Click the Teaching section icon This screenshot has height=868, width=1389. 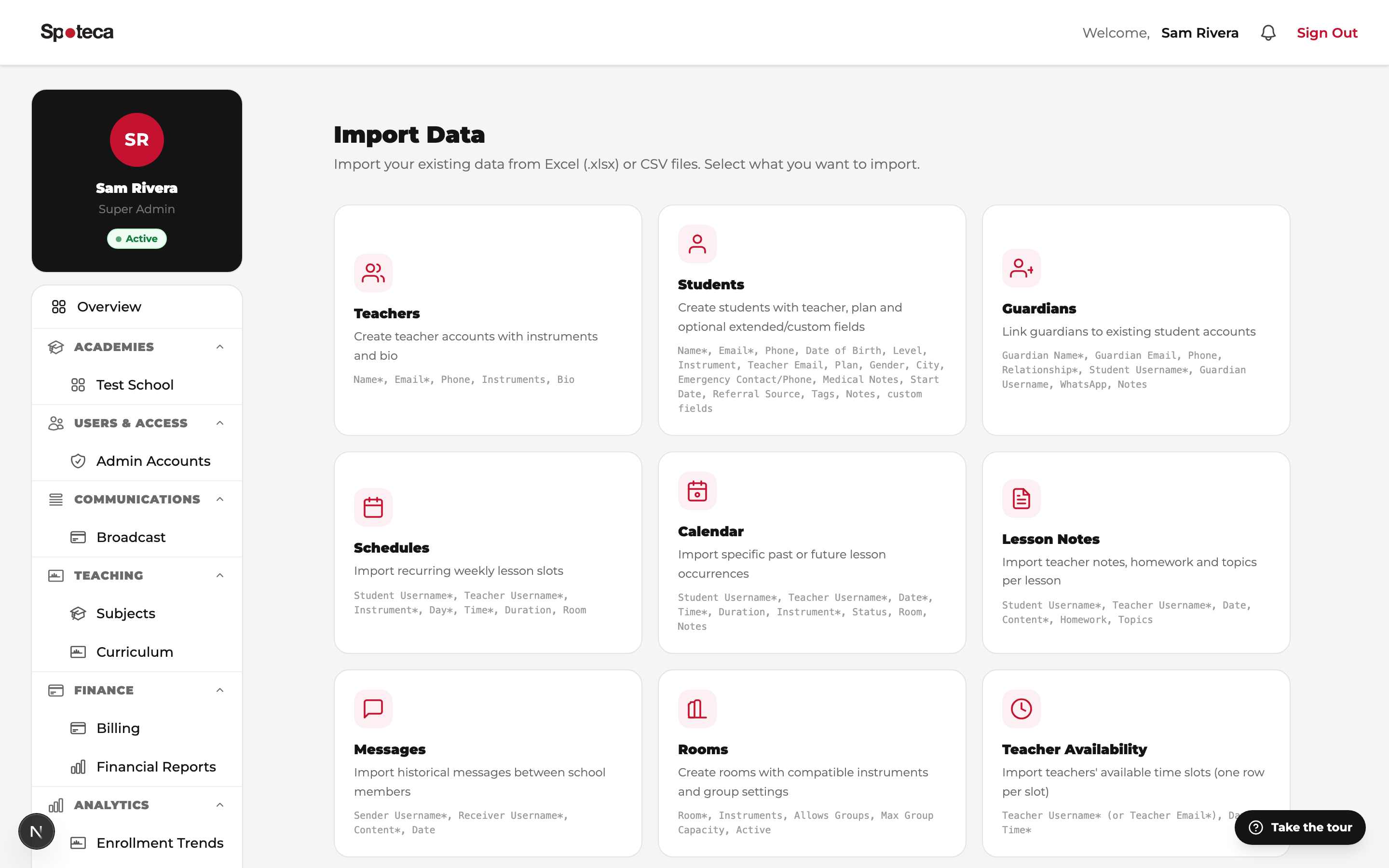click(x=55, y=576)
